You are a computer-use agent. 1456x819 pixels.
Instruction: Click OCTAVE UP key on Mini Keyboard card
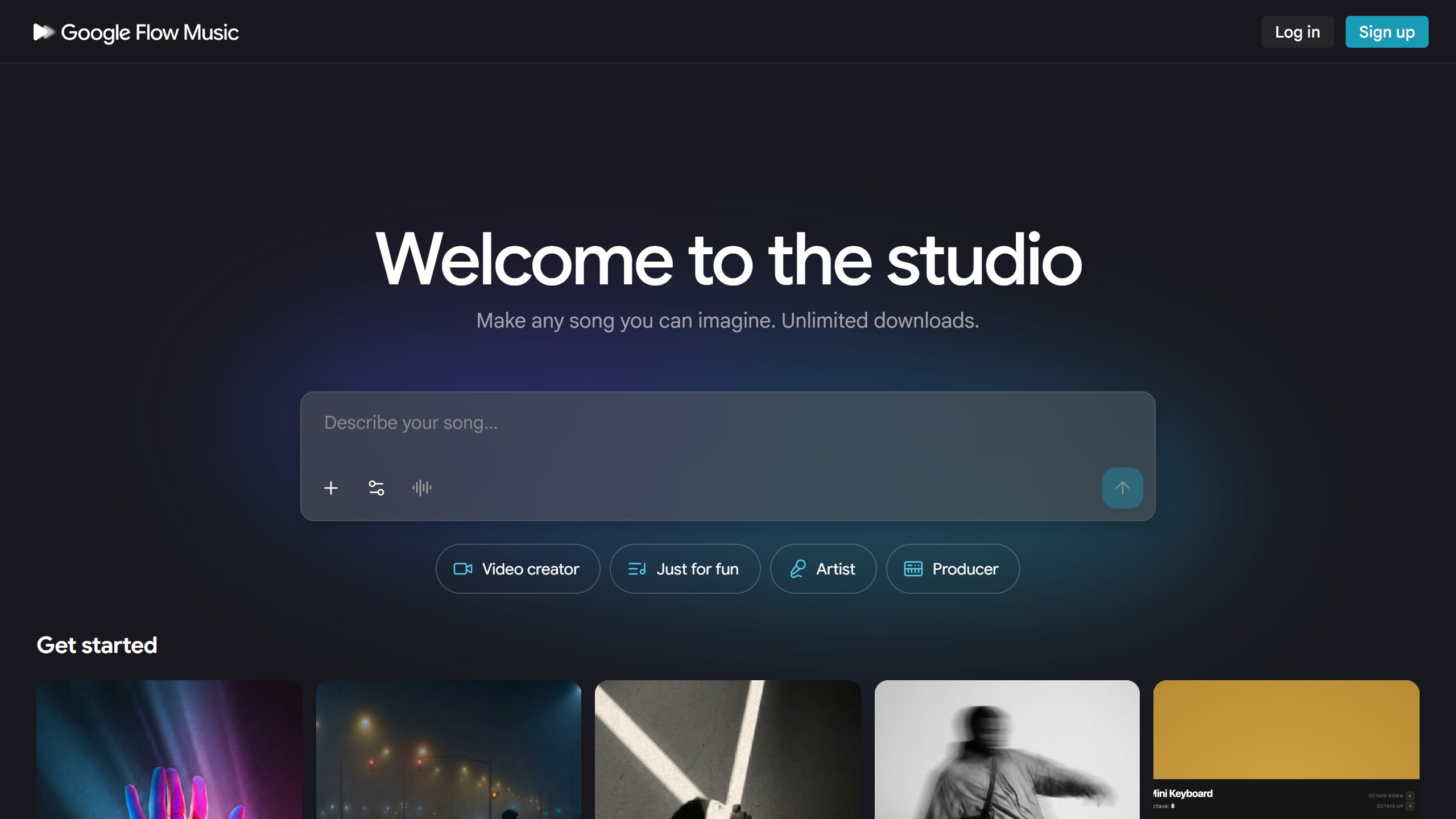tap(1410, 806)
